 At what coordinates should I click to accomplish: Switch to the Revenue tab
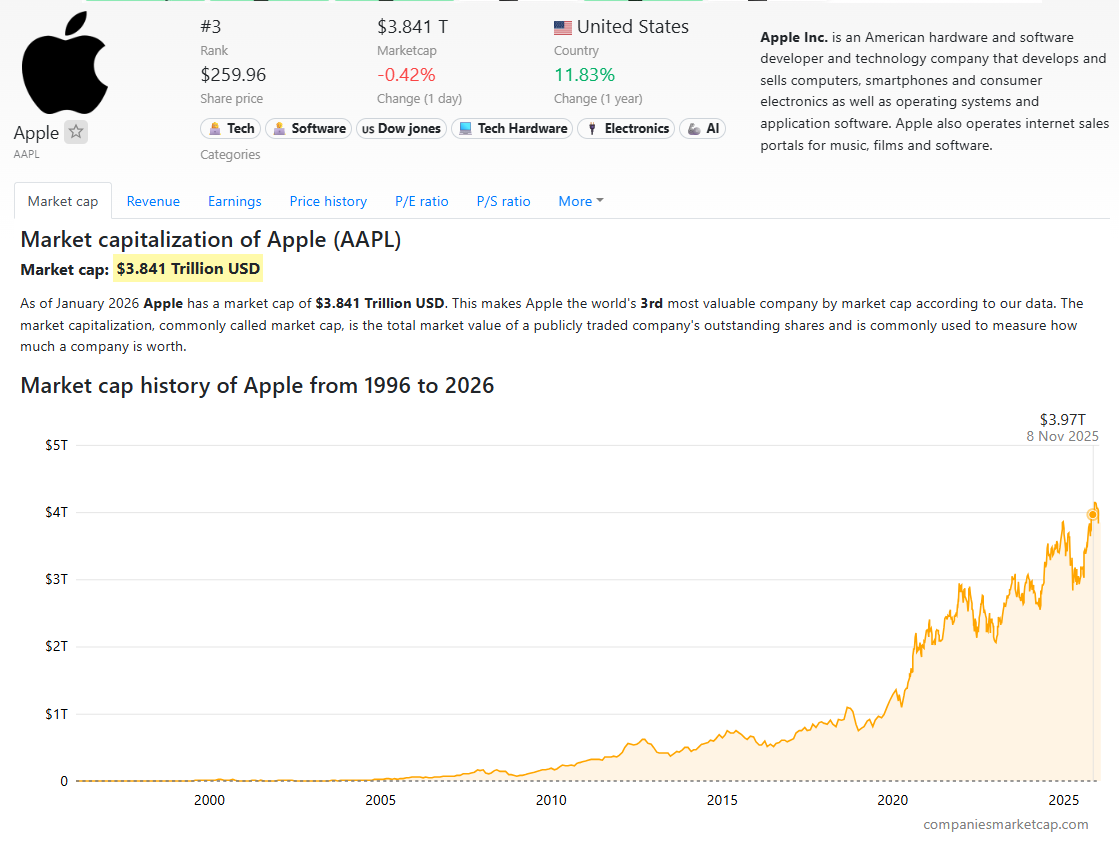153,201
